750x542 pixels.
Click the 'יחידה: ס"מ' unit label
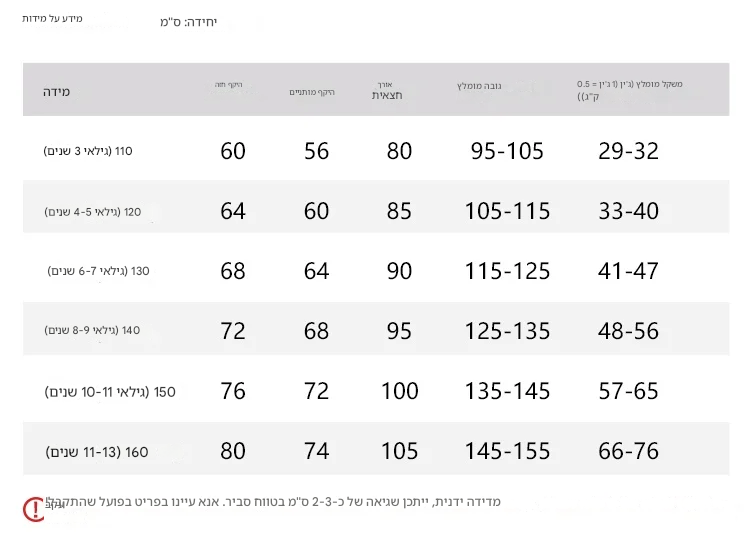[188, 22]
